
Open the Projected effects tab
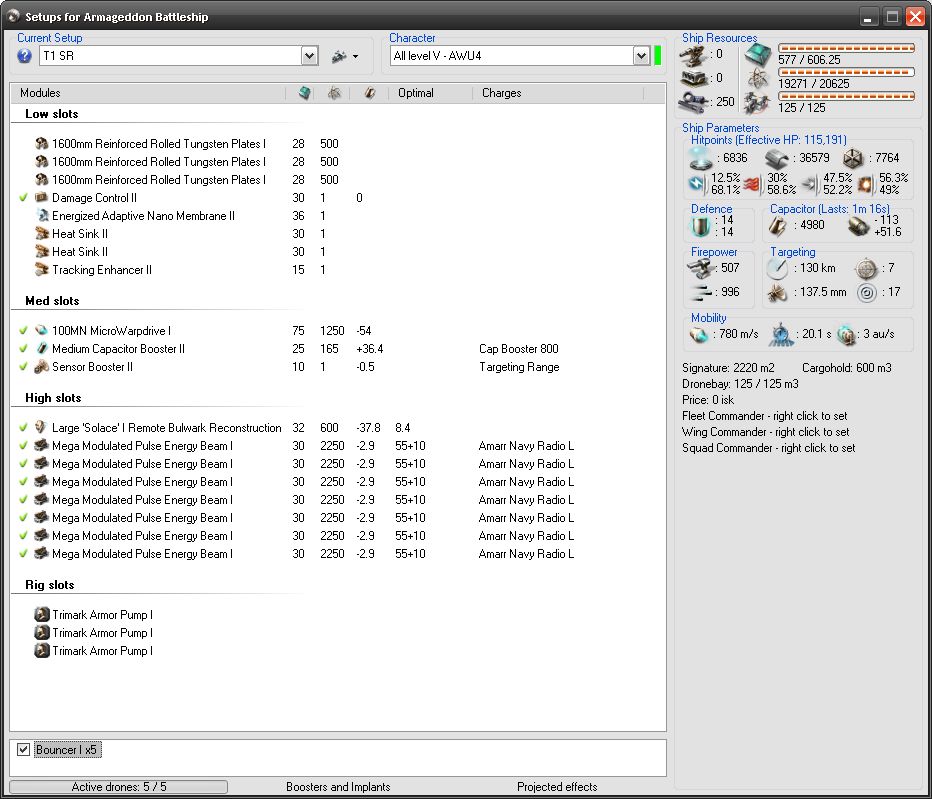pos(557,787)
